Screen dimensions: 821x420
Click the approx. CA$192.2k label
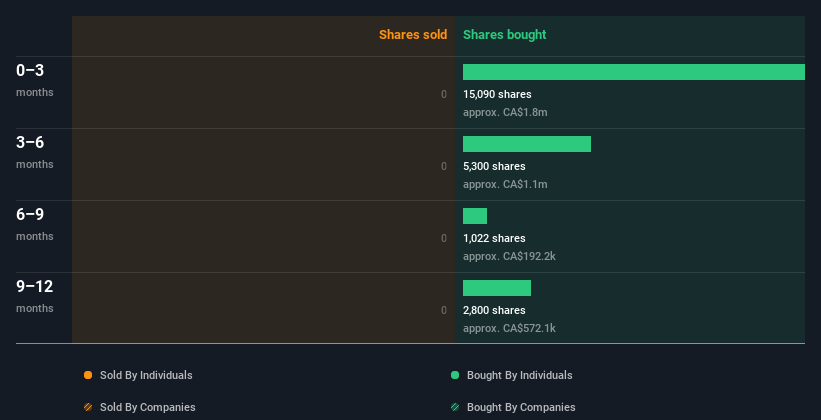click(509, 256)
